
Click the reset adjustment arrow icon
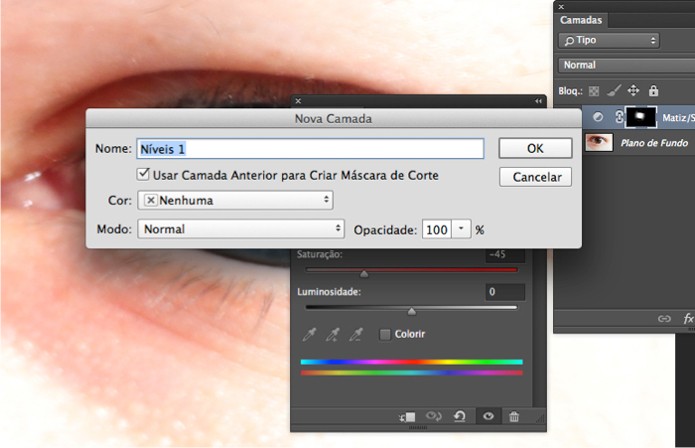pos(459,416)
